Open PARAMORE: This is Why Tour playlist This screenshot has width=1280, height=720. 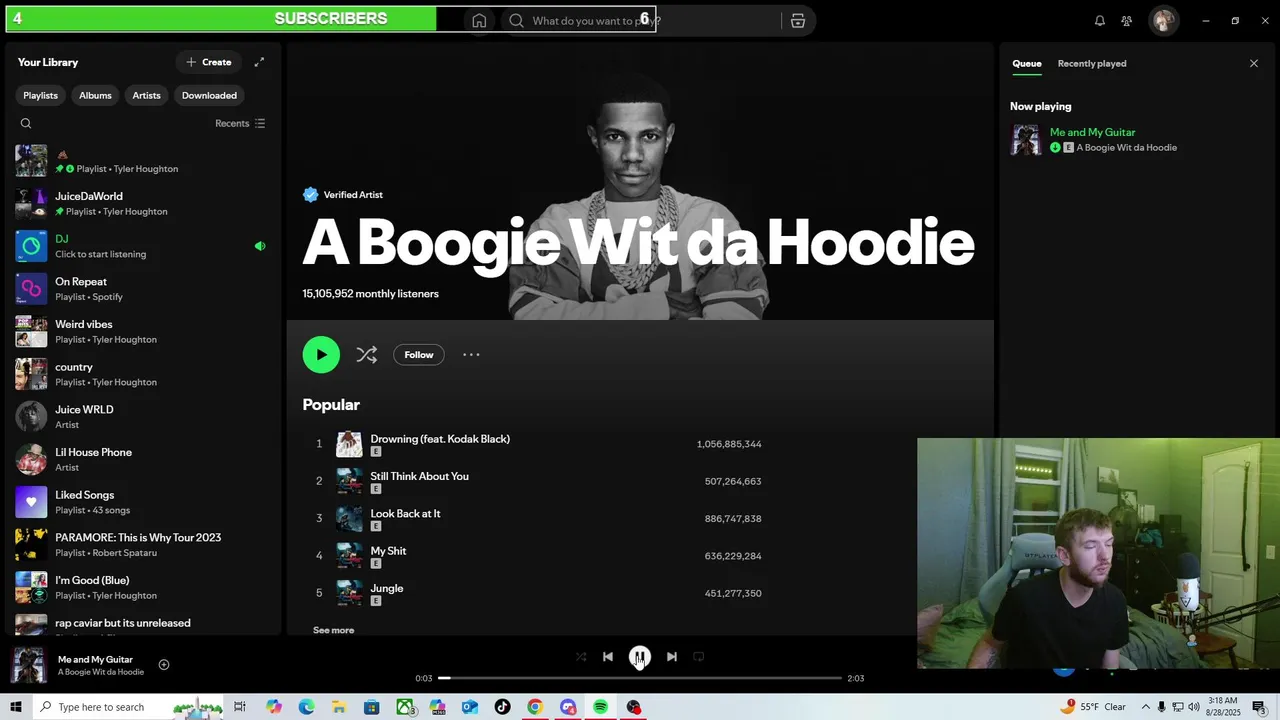[x=142, y=545]
